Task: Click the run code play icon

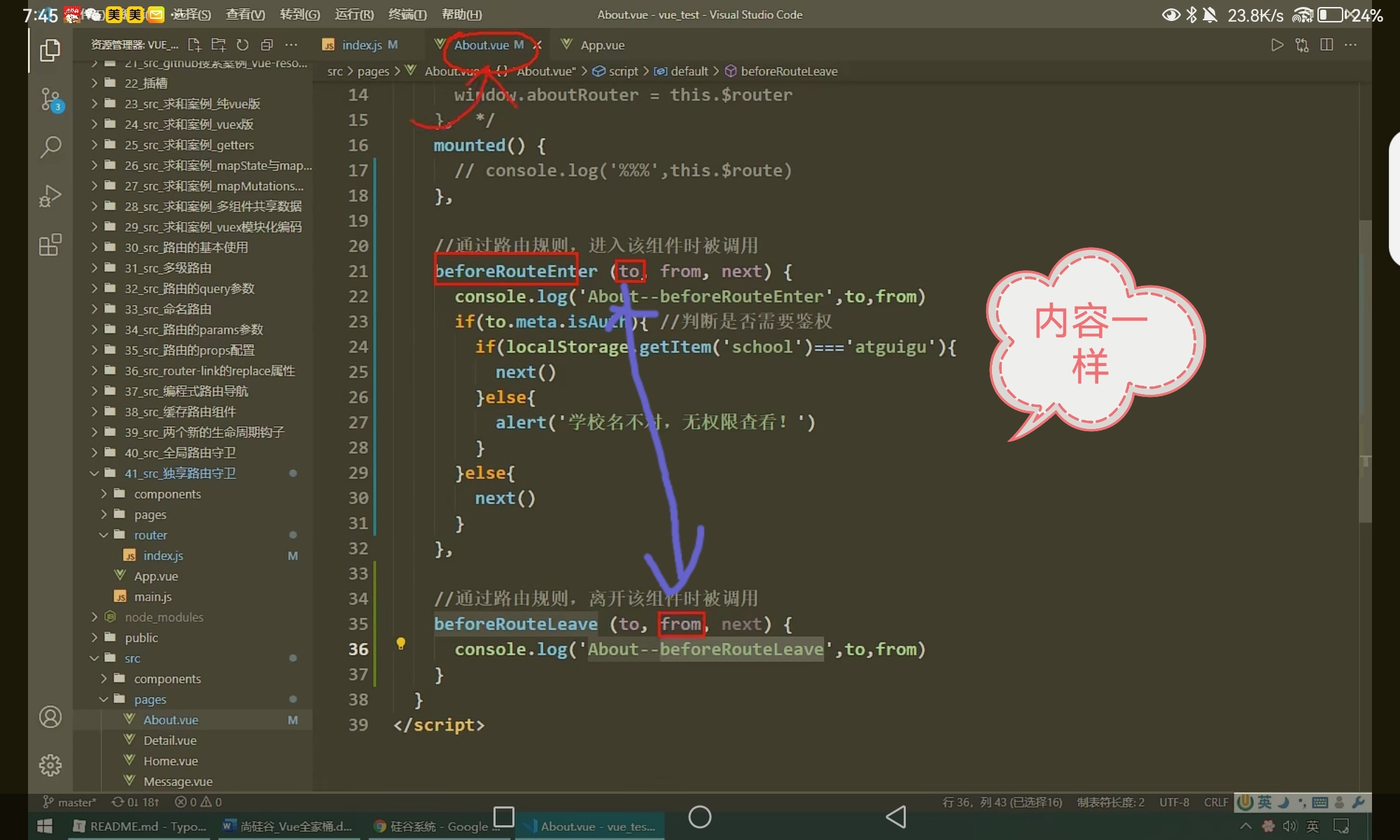Action: coord(1277,45)
